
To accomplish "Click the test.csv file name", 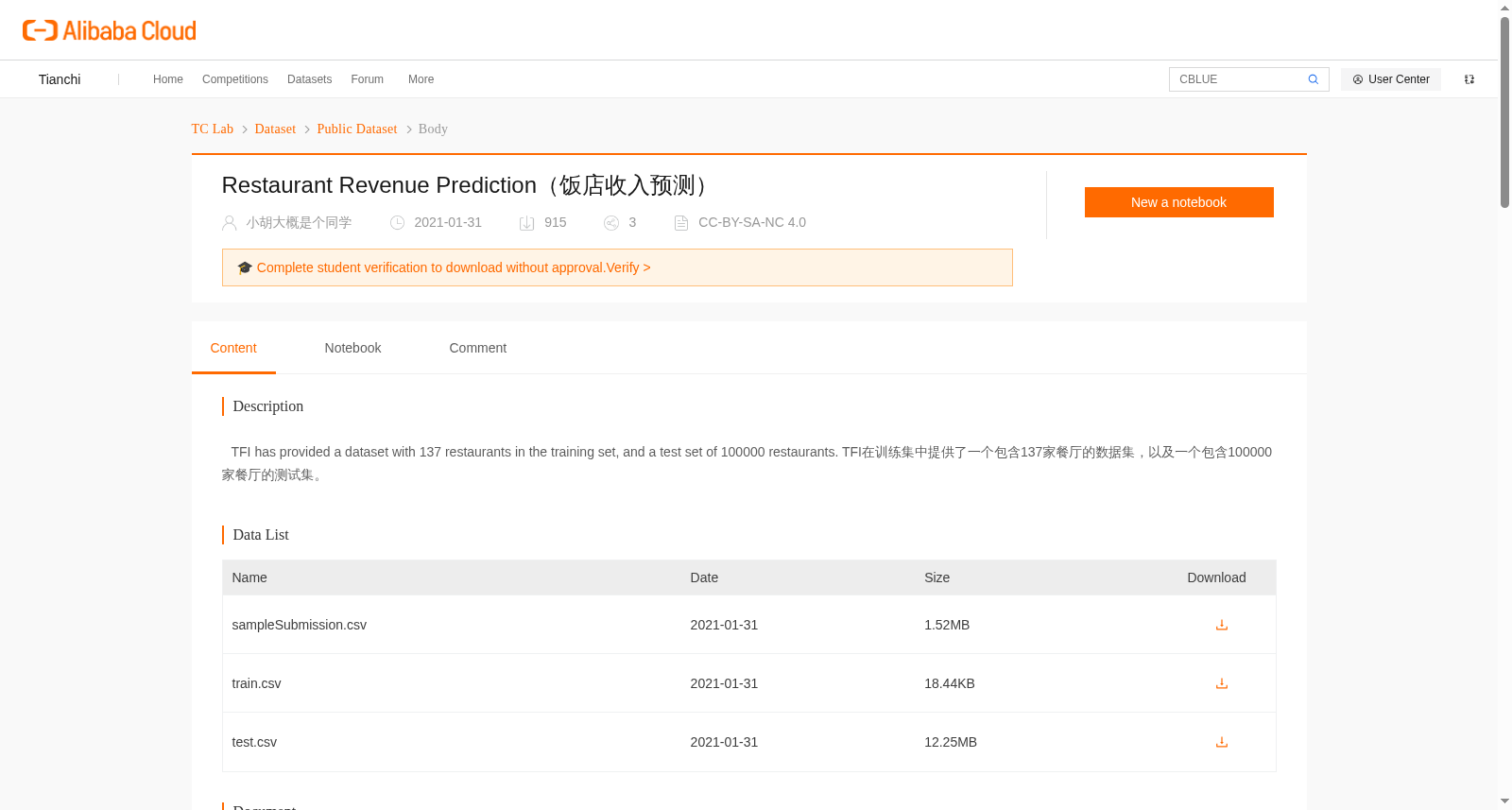I will click(255, 742).
